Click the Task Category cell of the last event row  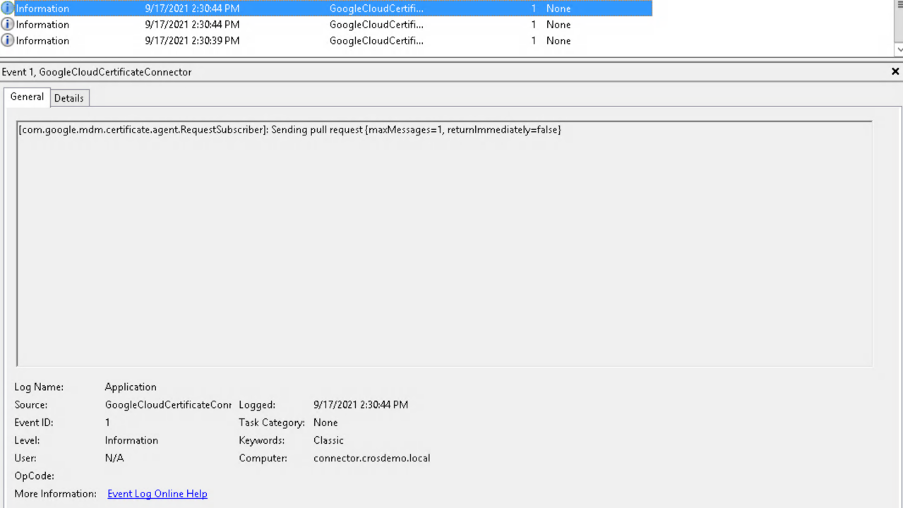558,41
